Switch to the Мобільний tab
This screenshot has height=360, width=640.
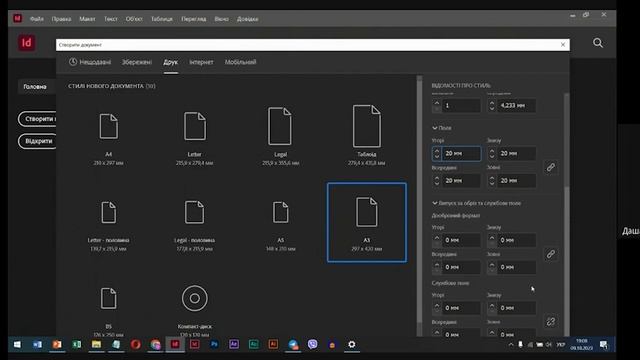click(240, 62)
